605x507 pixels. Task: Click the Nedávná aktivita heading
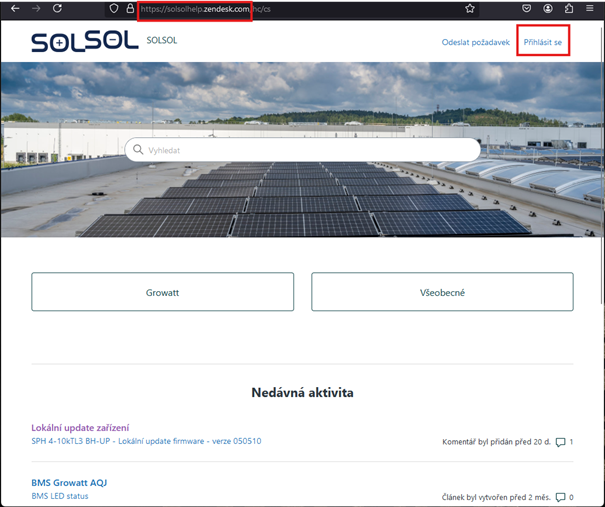302,392
